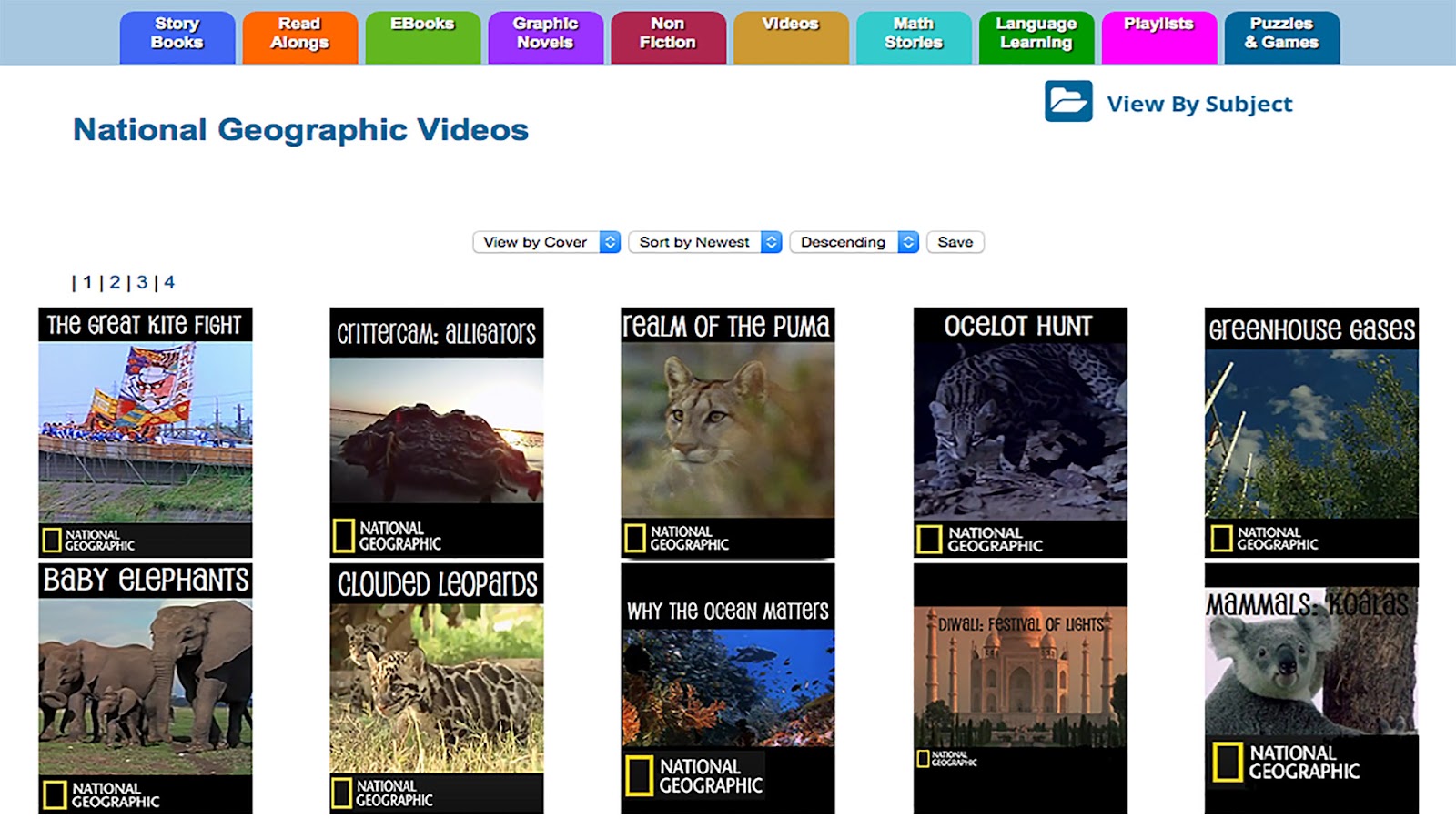
Task: Switch to the Read Alongs tab
Action: 299,37
